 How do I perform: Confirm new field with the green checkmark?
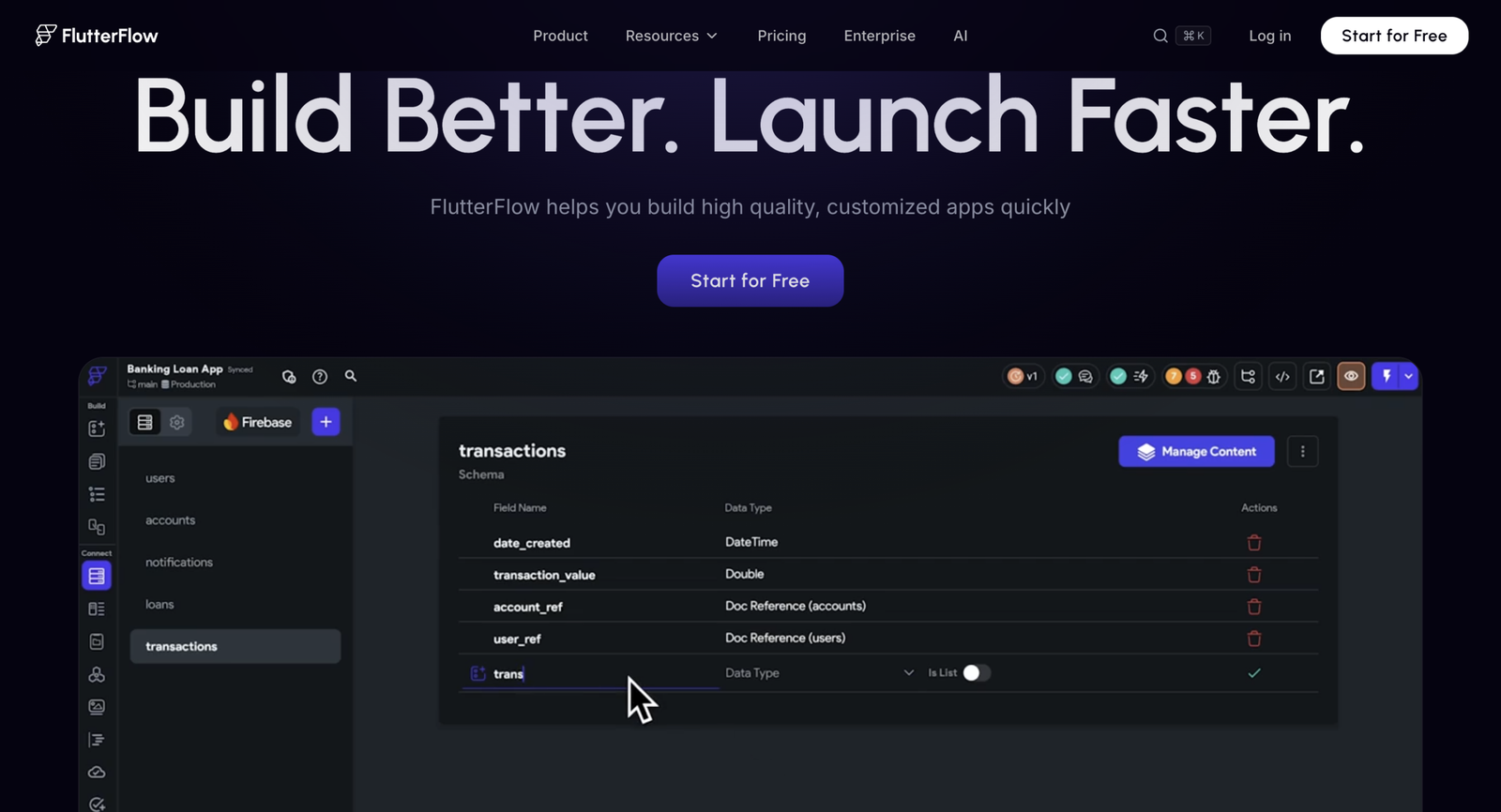click(x=1254, y=673)
